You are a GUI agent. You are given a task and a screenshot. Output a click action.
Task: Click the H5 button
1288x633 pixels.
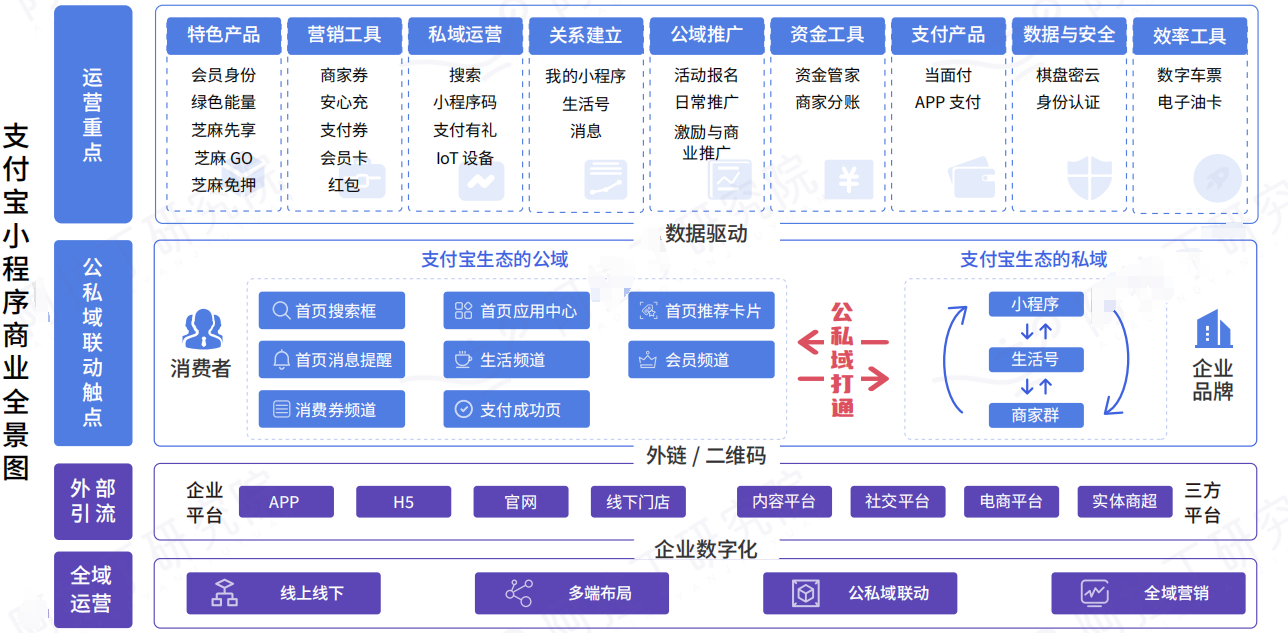point(403,502)
